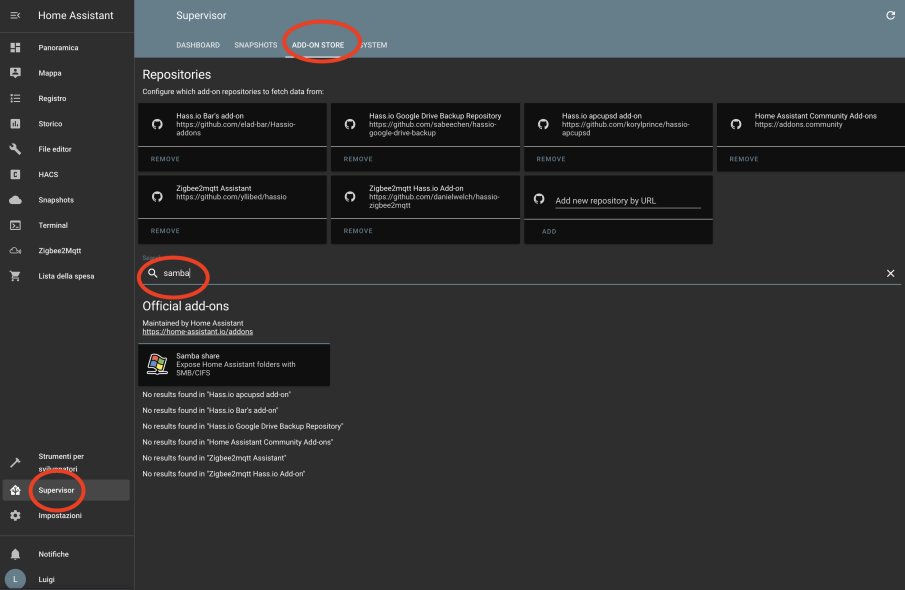Select the Add-on Store tab

click(318, 45)
